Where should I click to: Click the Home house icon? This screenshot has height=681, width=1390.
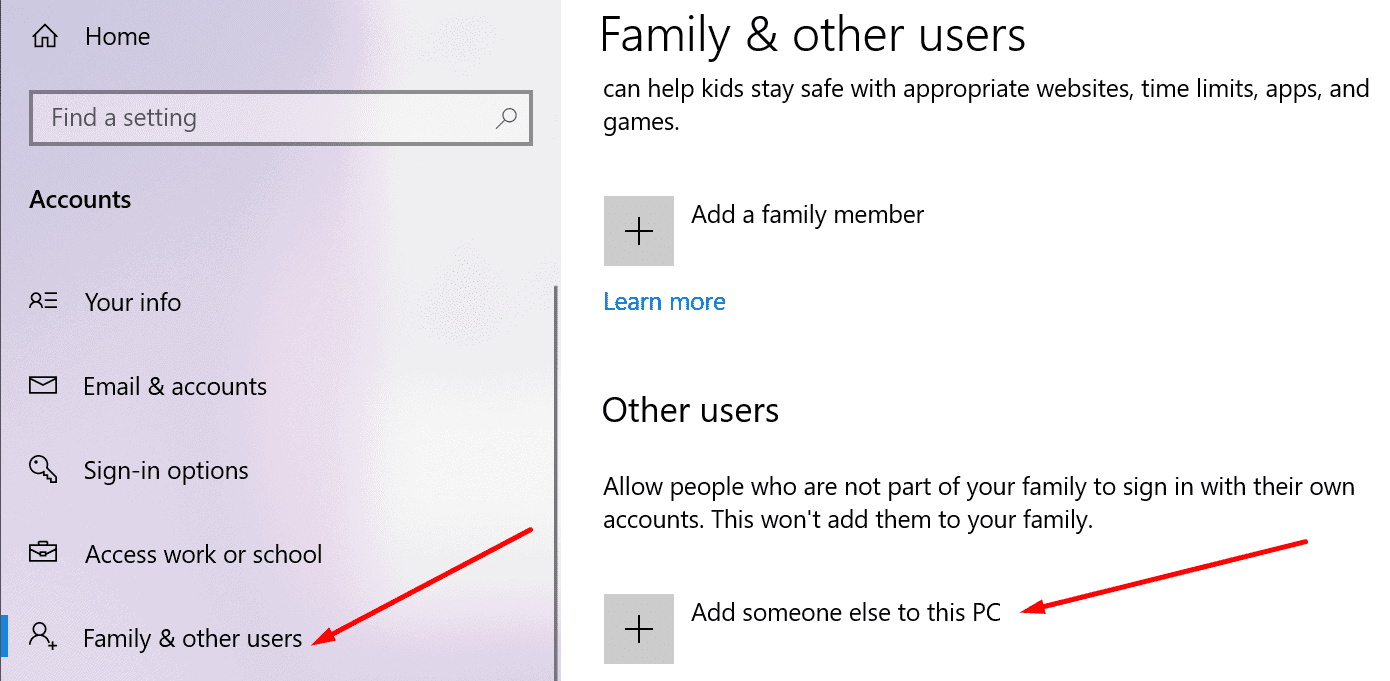[44, 37]
